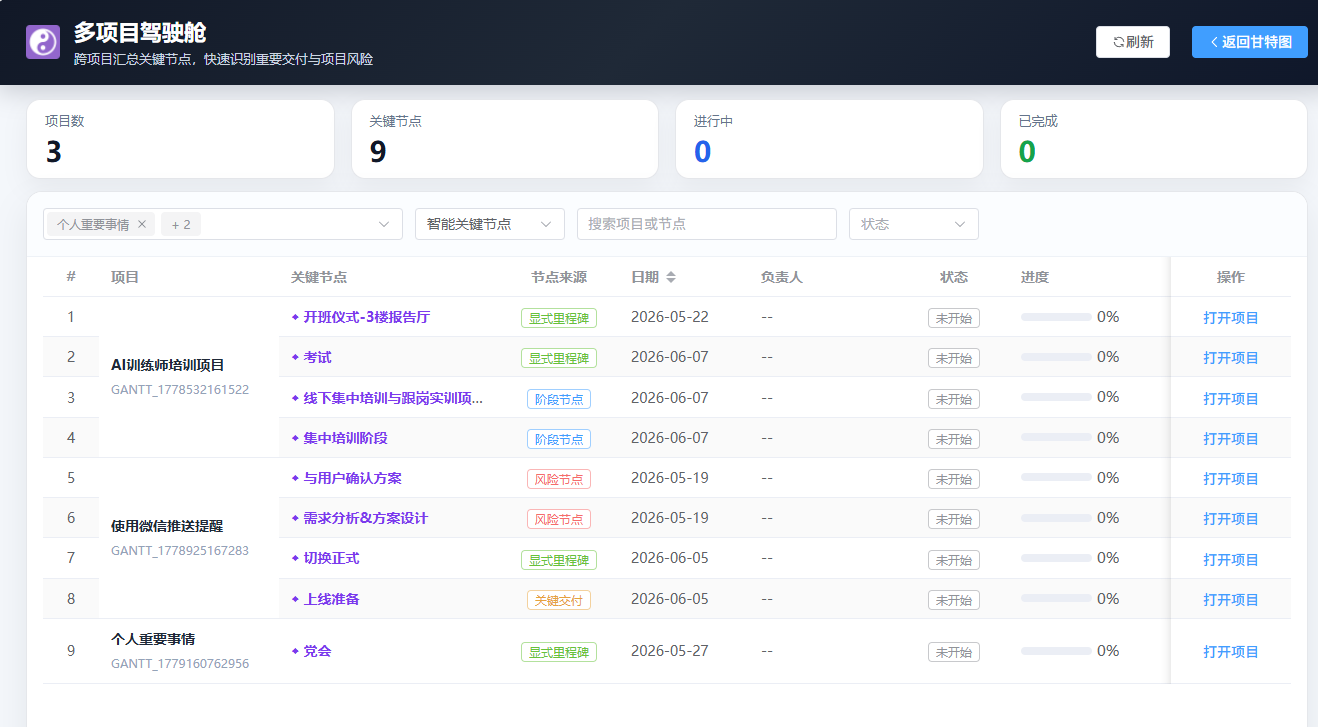Click the 进行中 summary card
Viewport: 1318px width, 727px height.
(829, 139)
